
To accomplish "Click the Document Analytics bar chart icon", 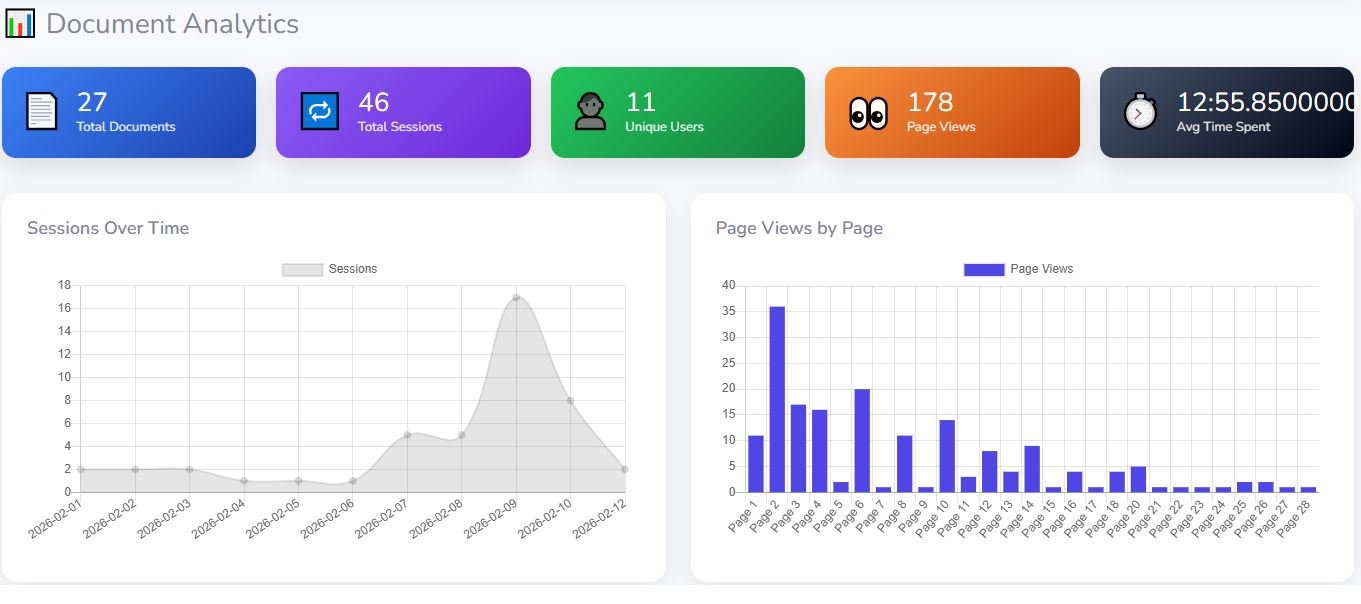I will pos(18,22).
